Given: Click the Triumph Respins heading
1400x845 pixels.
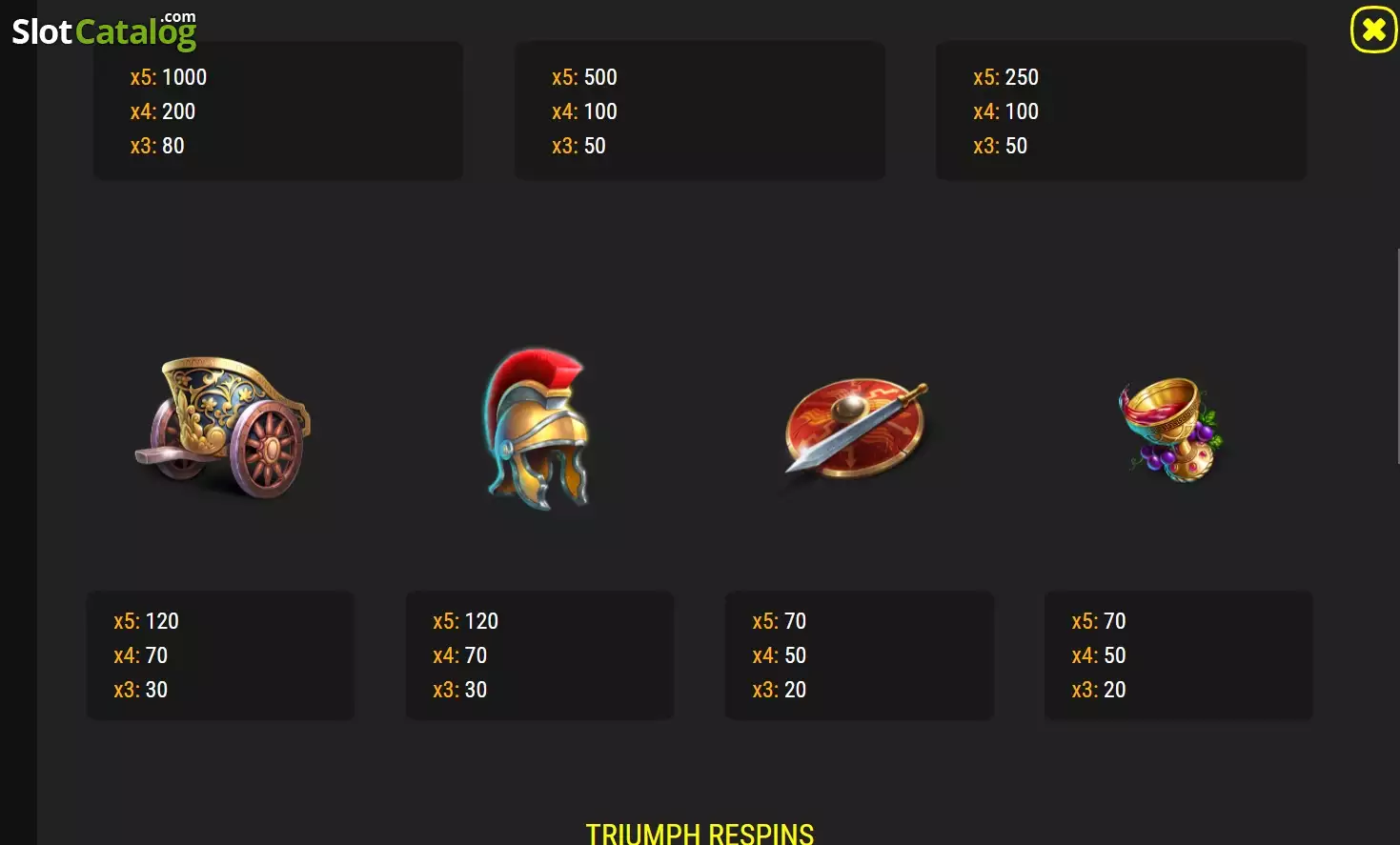Looking at the screenshot, I should pyautogui.click(x=700, y=834).
